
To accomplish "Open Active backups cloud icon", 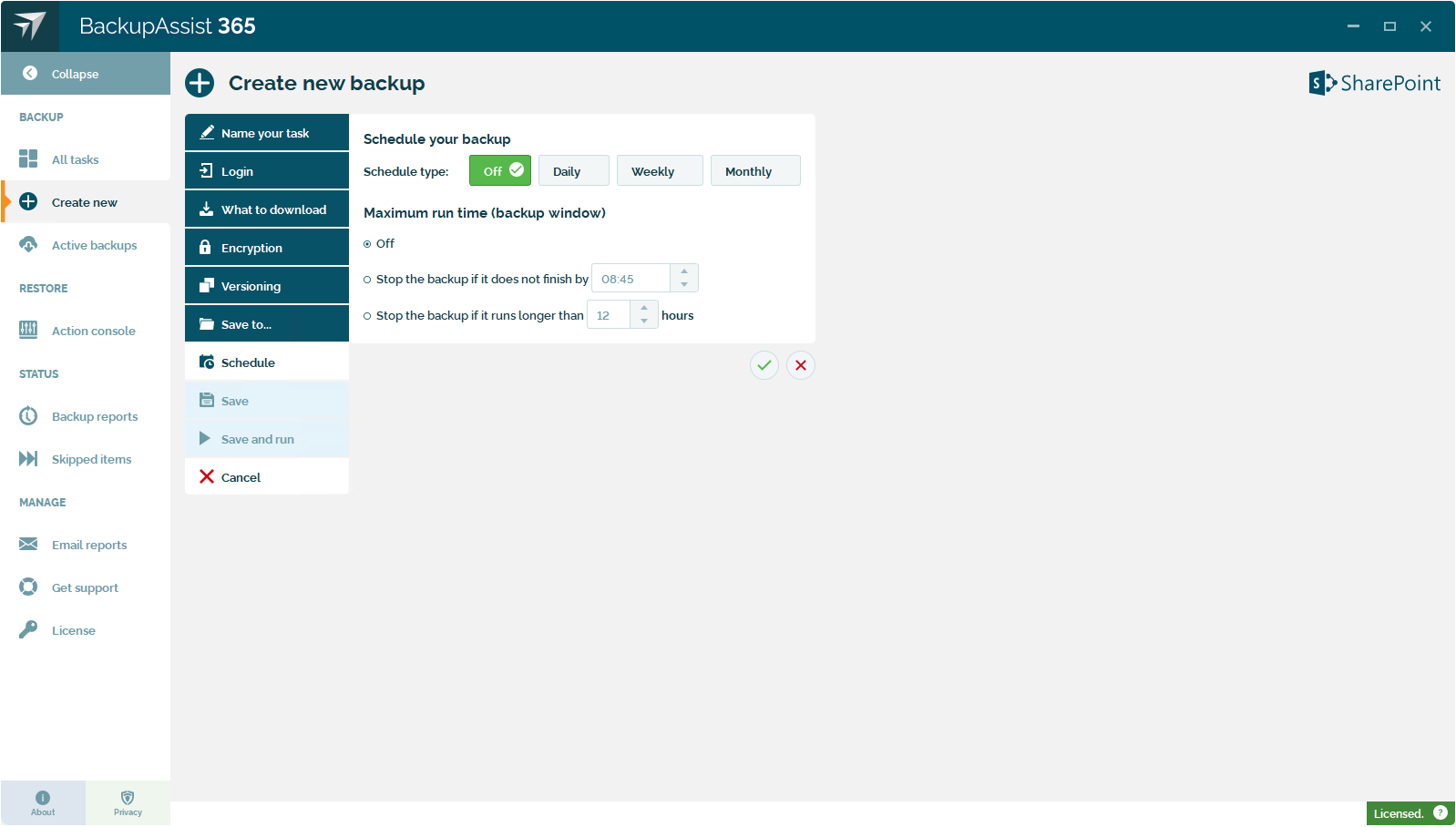I will coord(28,244).
